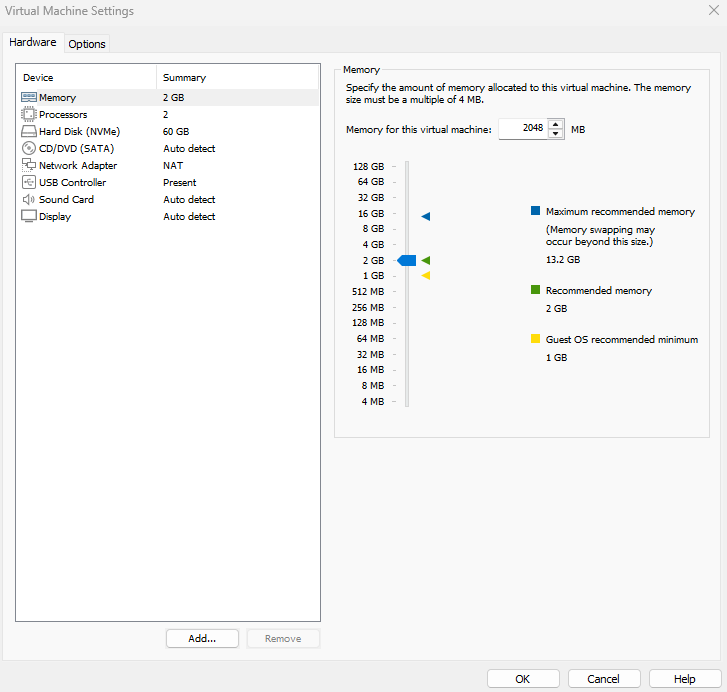This screenshot has height=692, width=727.
Task: Select the Processors device row
Action: pyautogui.click(x=169, y=114)
